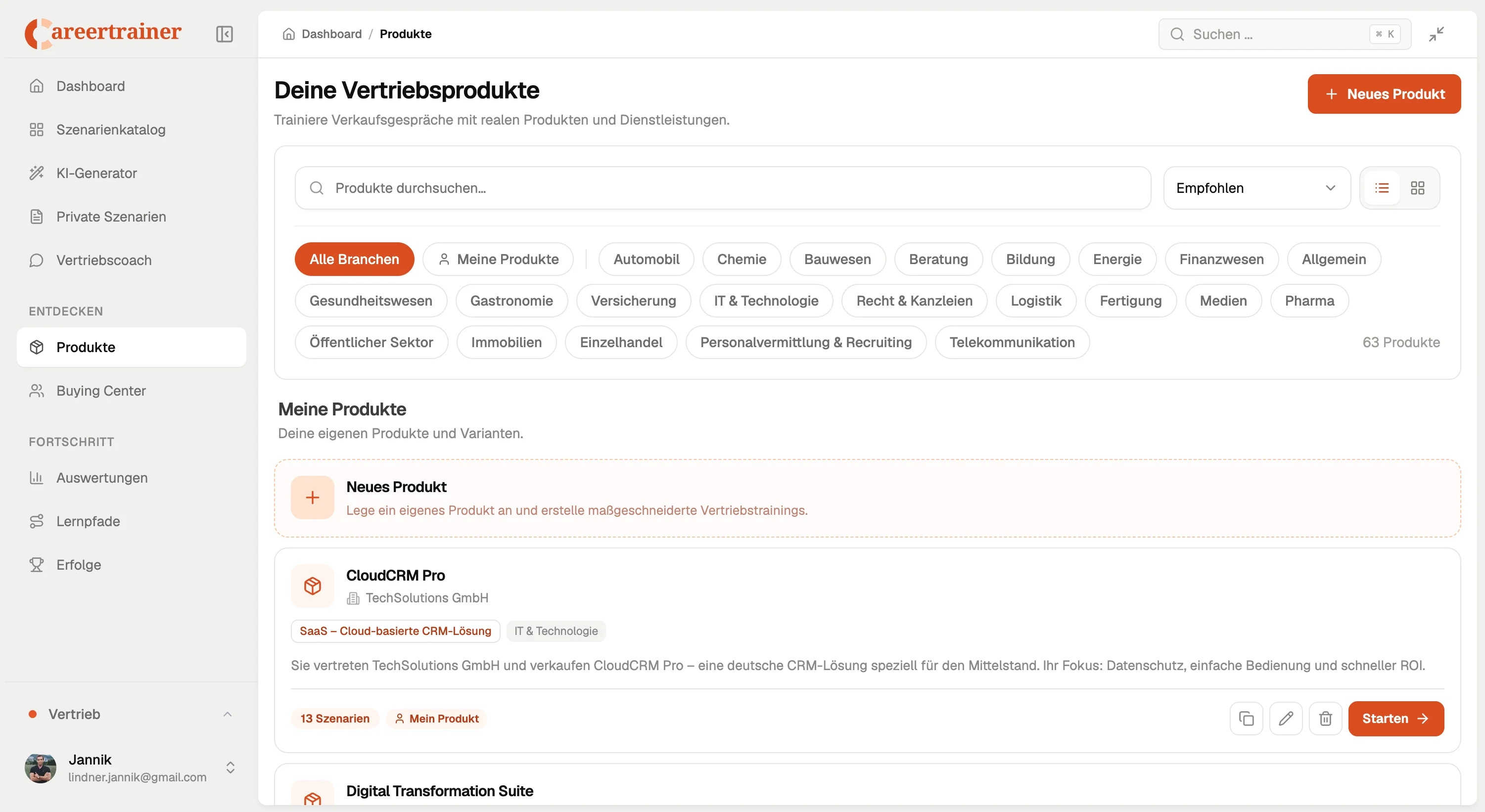The width and height of the screenshot is (1485, 812).
Task: Click the CloudCRM Pro product title
Action: coord(395,575)
